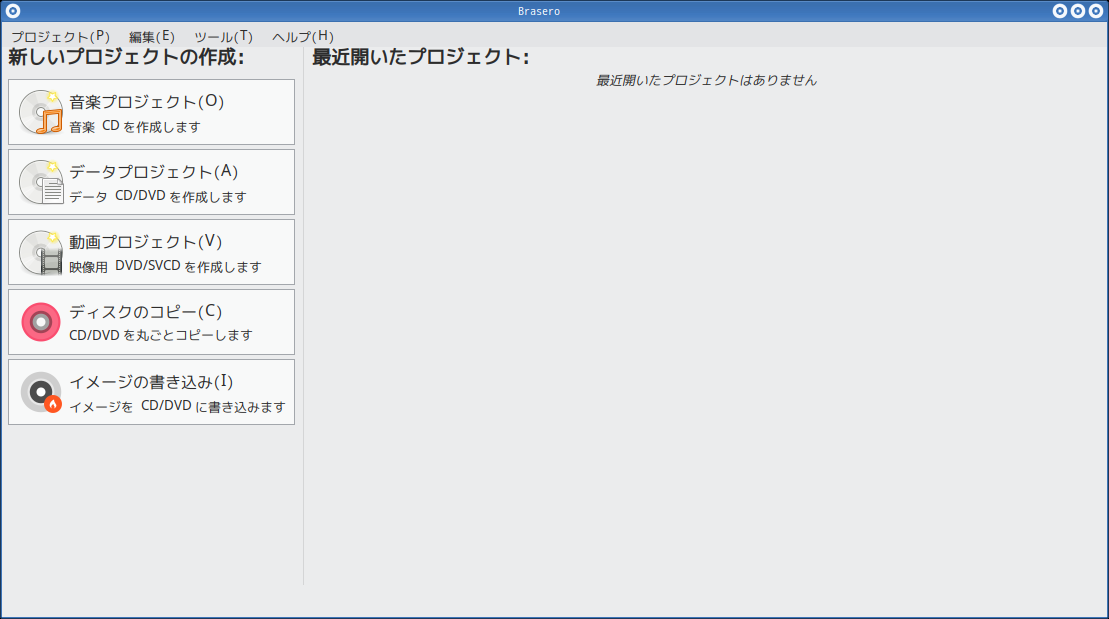Open the ヘルプ(H) menu
Screen dimensions: 1109x619
(x=303, y=36)
